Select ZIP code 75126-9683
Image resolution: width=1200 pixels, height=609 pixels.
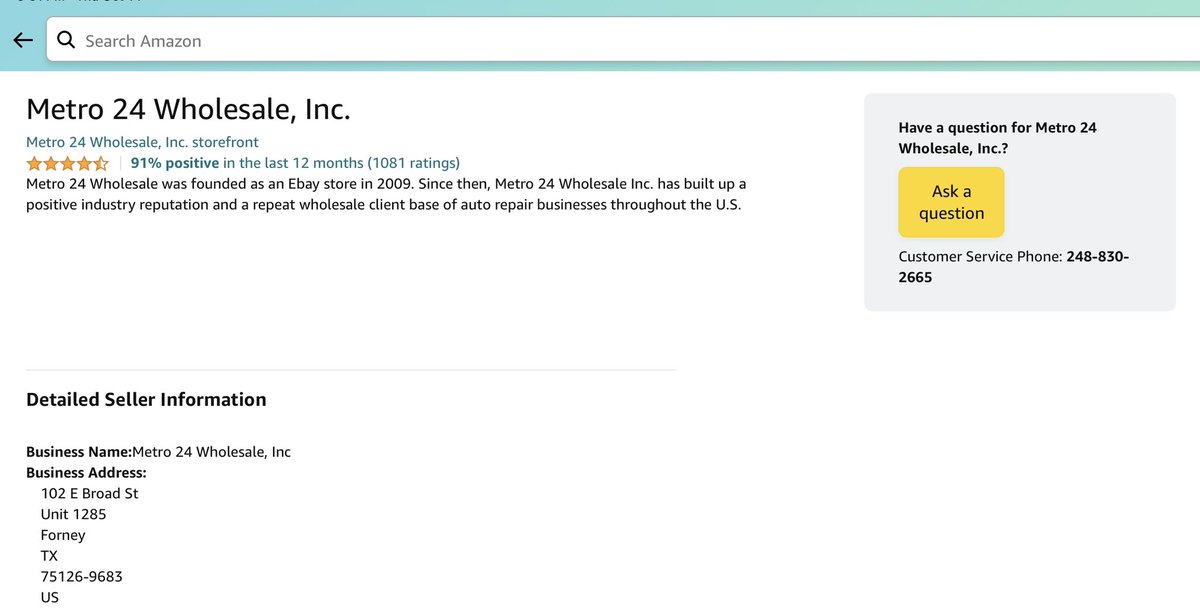pos(82,577)
